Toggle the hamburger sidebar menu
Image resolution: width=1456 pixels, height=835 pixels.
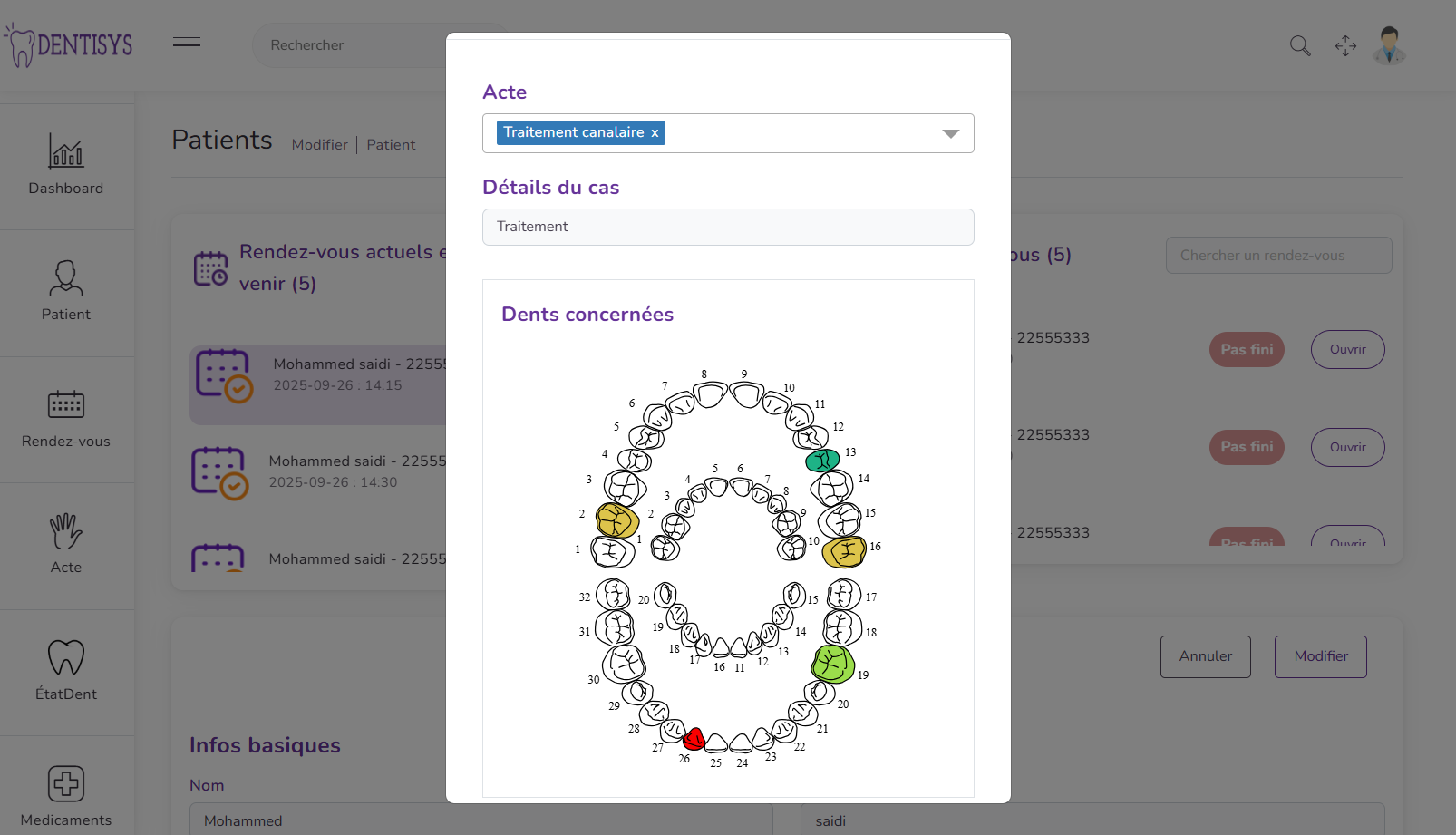pos(187,45)
